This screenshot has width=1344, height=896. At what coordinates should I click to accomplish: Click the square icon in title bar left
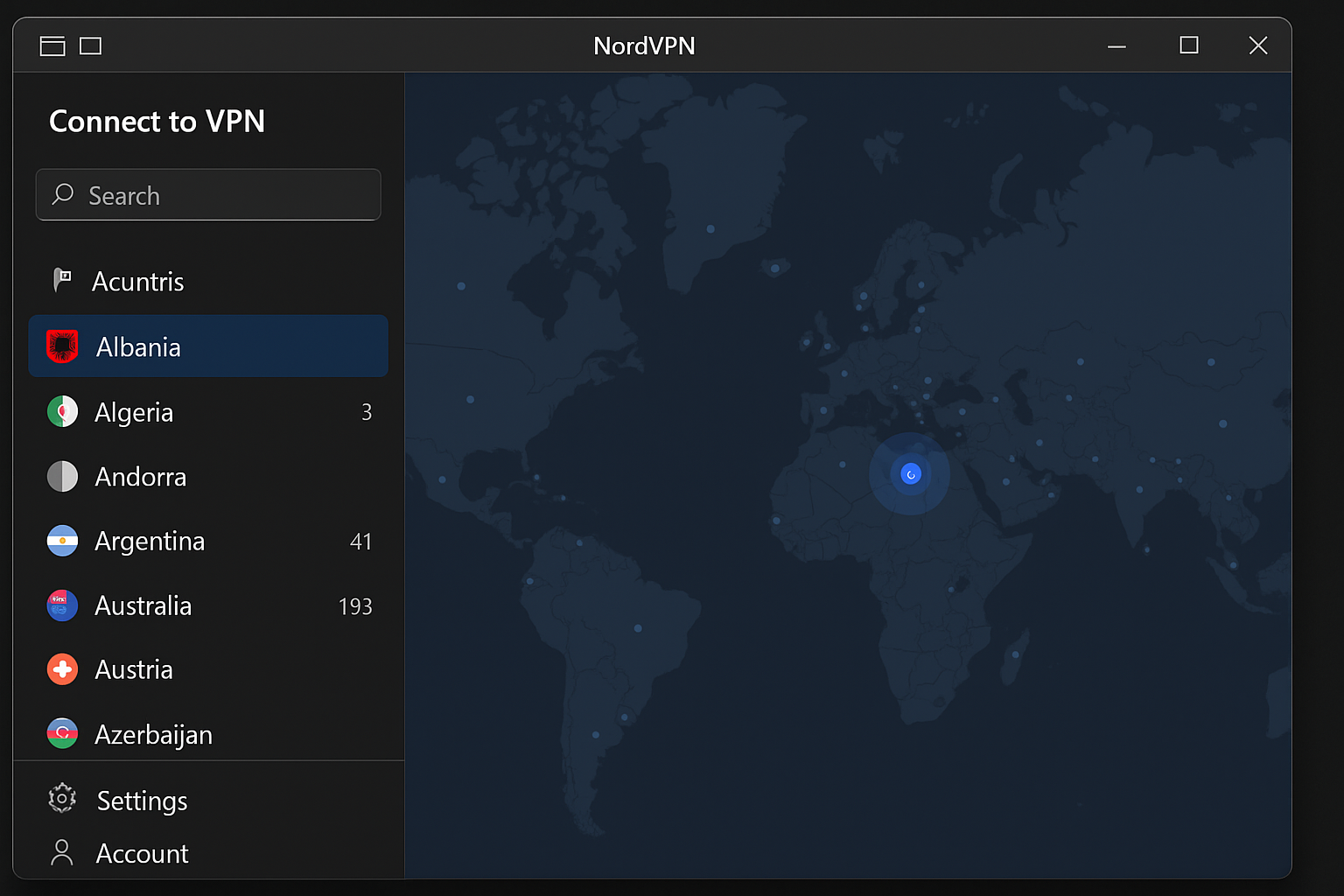click(x=91, y=45)
